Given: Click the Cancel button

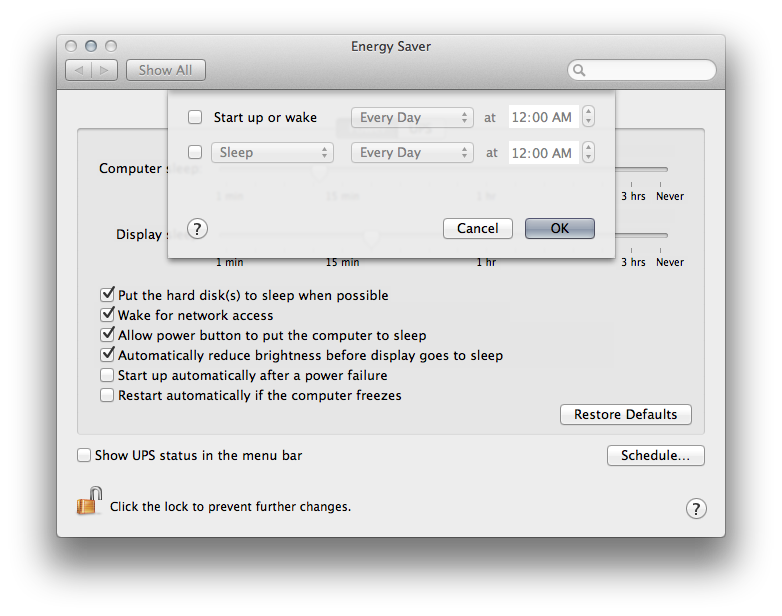Looking at the screenshot, I should pyautogui.click(x=478, y=228).
